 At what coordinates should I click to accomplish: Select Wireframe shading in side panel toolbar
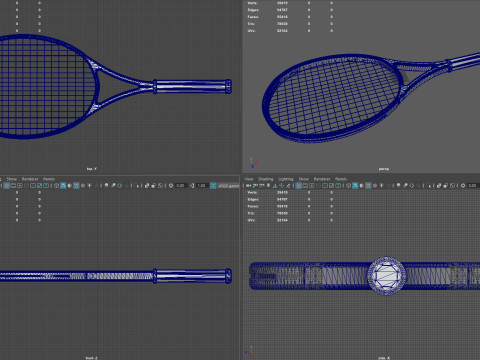[x=348, y=186]
